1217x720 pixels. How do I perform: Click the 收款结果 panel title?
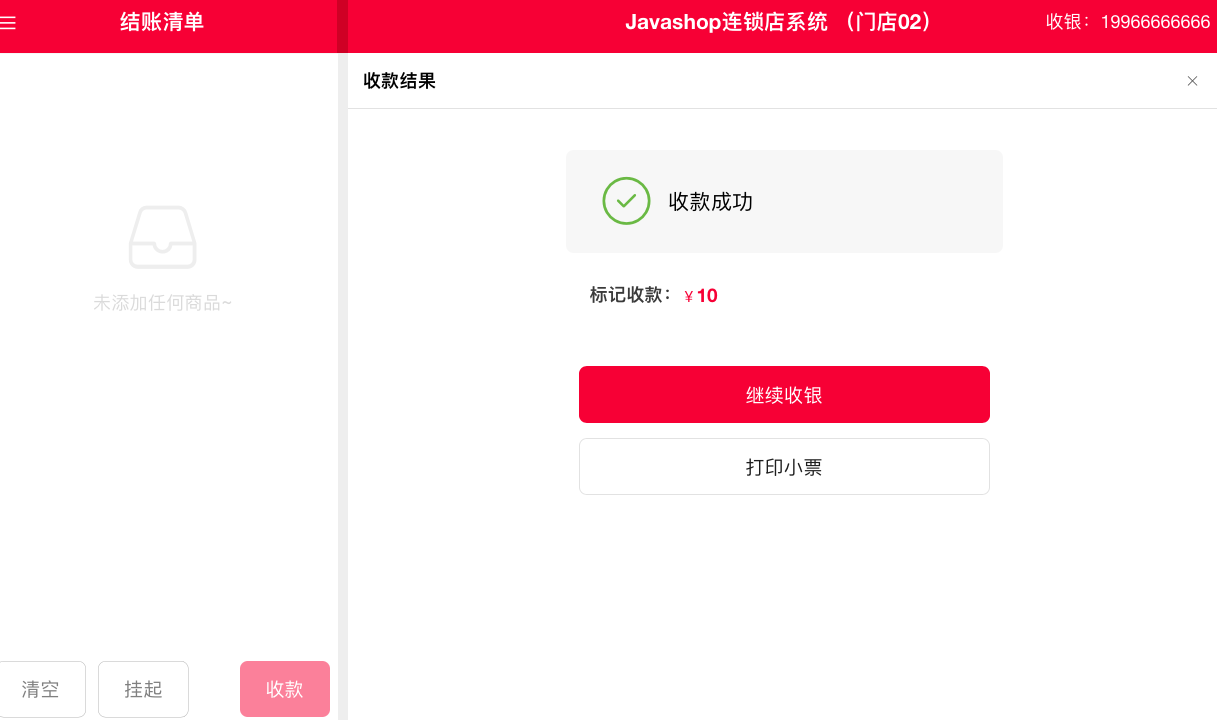[x=399, y=81]
